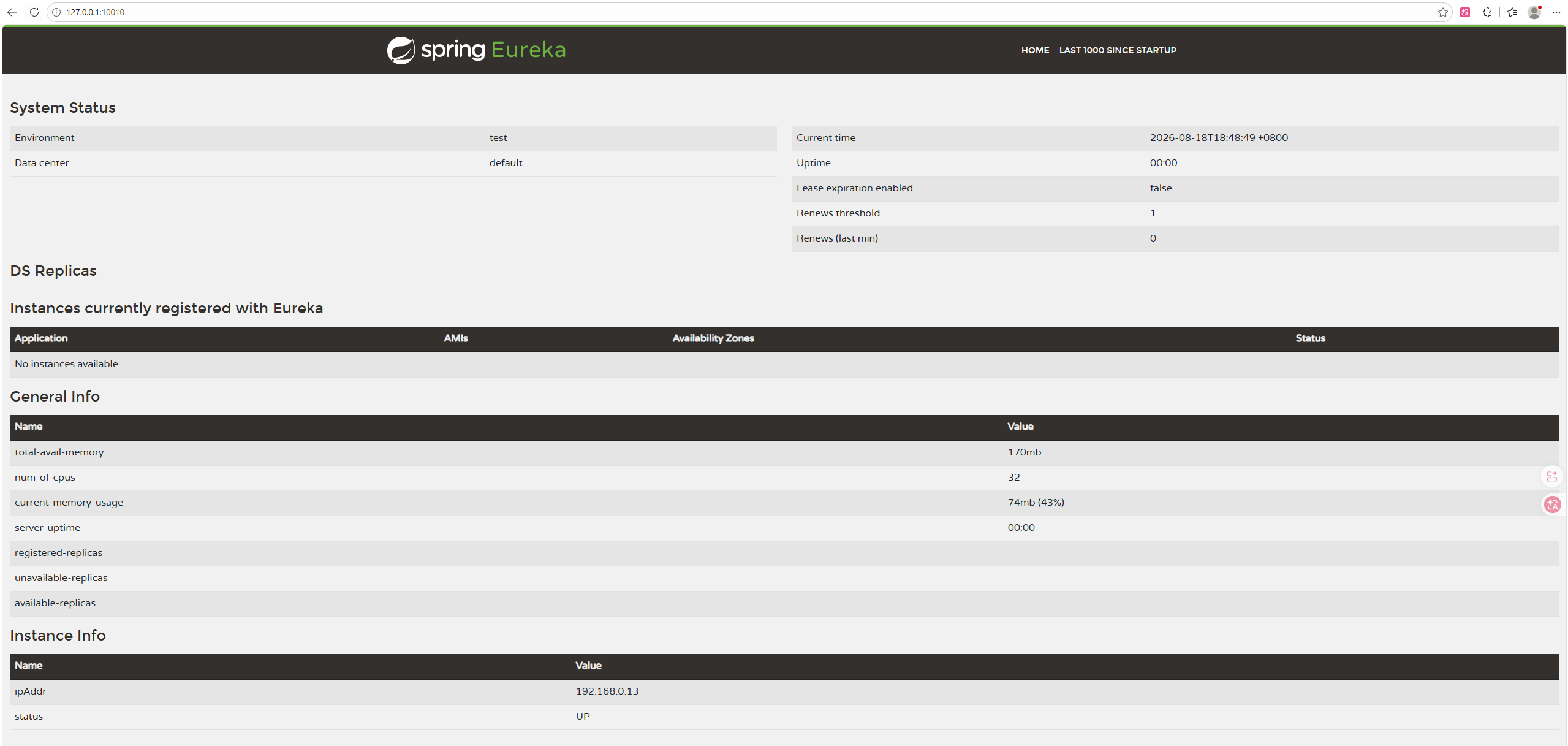
Task: Select the IP address 192.168.0.13
Action: 607,691
